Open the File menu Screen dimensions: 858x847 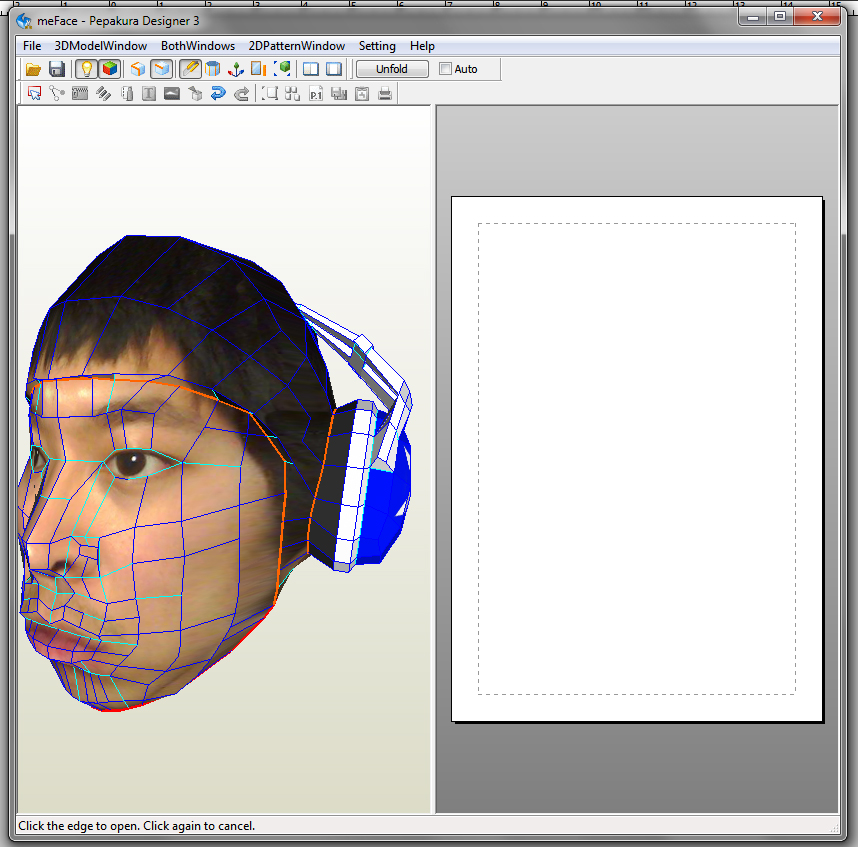32,46
